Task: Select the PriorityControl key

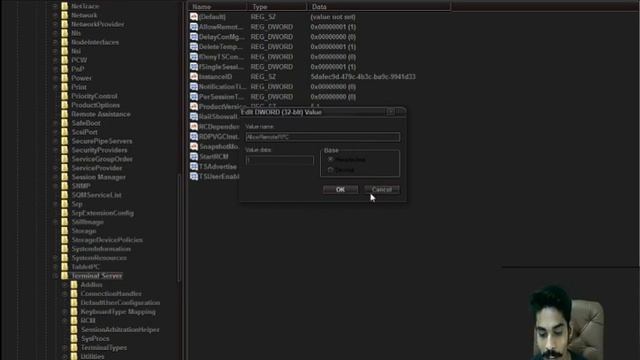Action: 94,96
